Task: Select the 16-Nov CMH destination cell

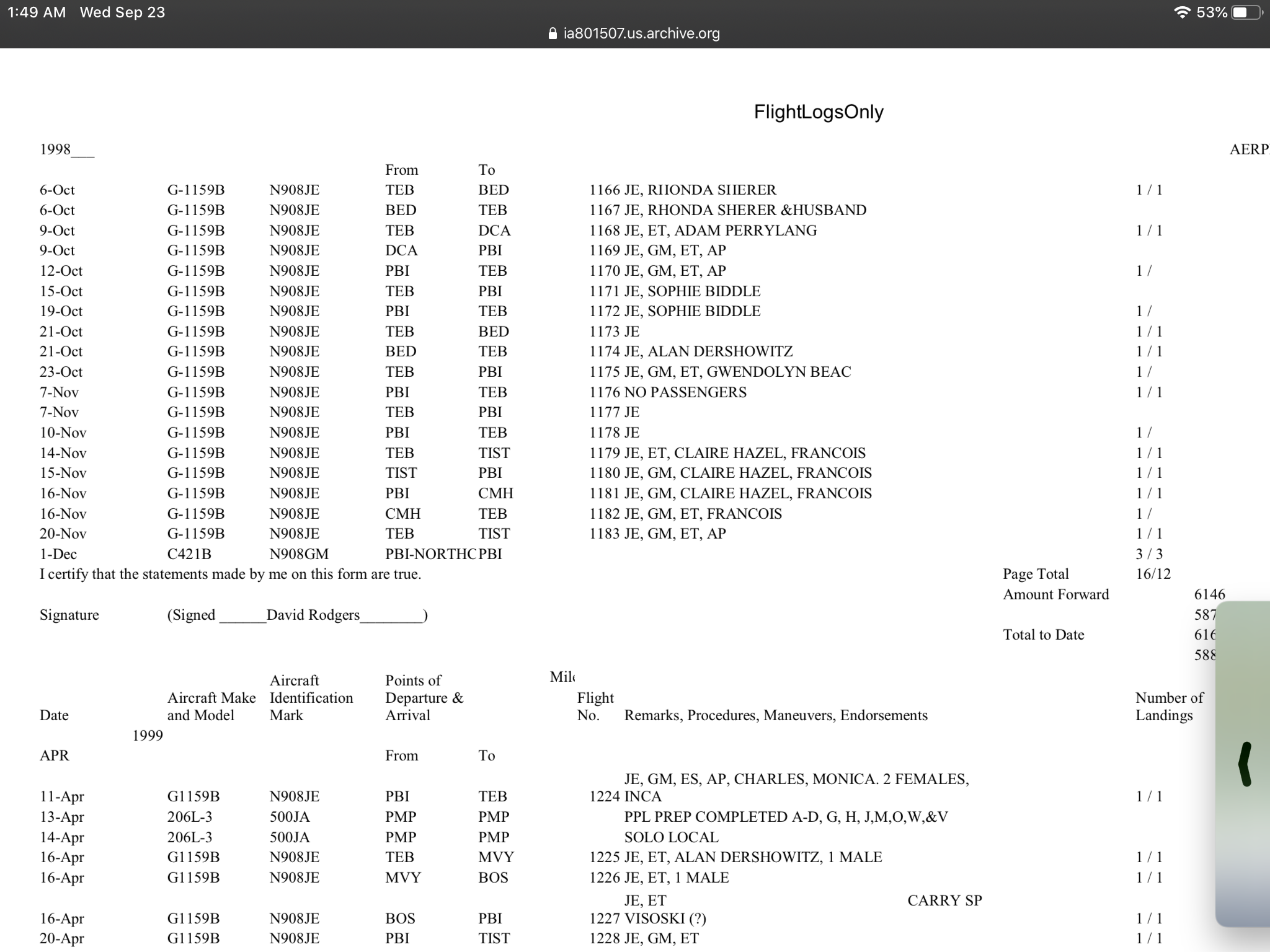Action: pos(495,493)
